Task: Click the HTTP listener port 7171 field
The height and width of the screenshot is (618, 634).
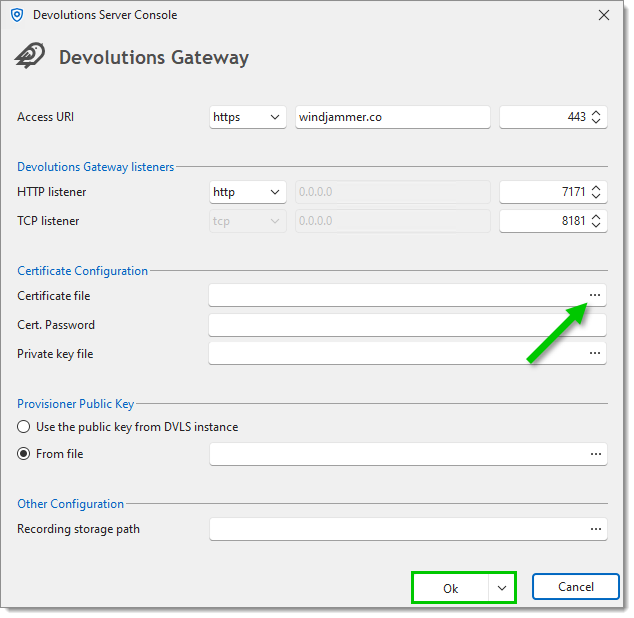Action: (553, 192)
